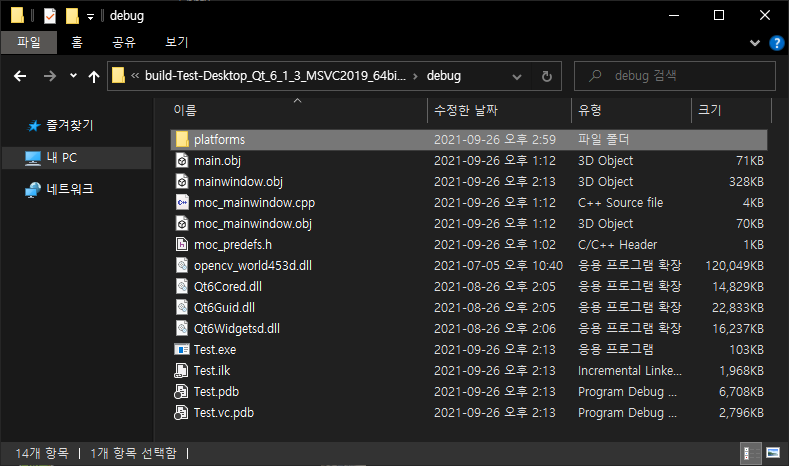This screenshot has width=789, height=466.
Task: Click the 즐겨찾기 star icon
Action: pyautogui.click(x=34, y=126)
